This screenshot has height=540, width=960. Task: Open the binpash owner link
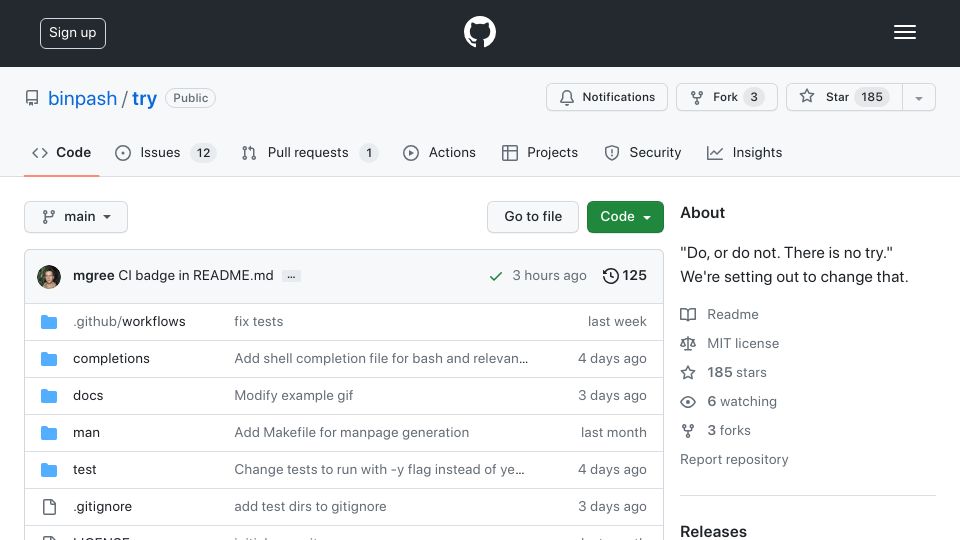tap(82, 99)
